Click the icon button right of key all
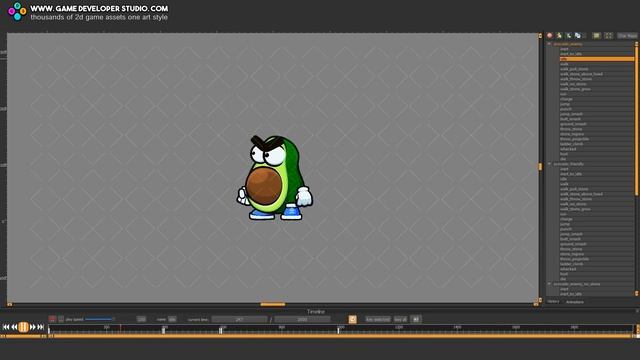640x360 pixels. point(416,319)
